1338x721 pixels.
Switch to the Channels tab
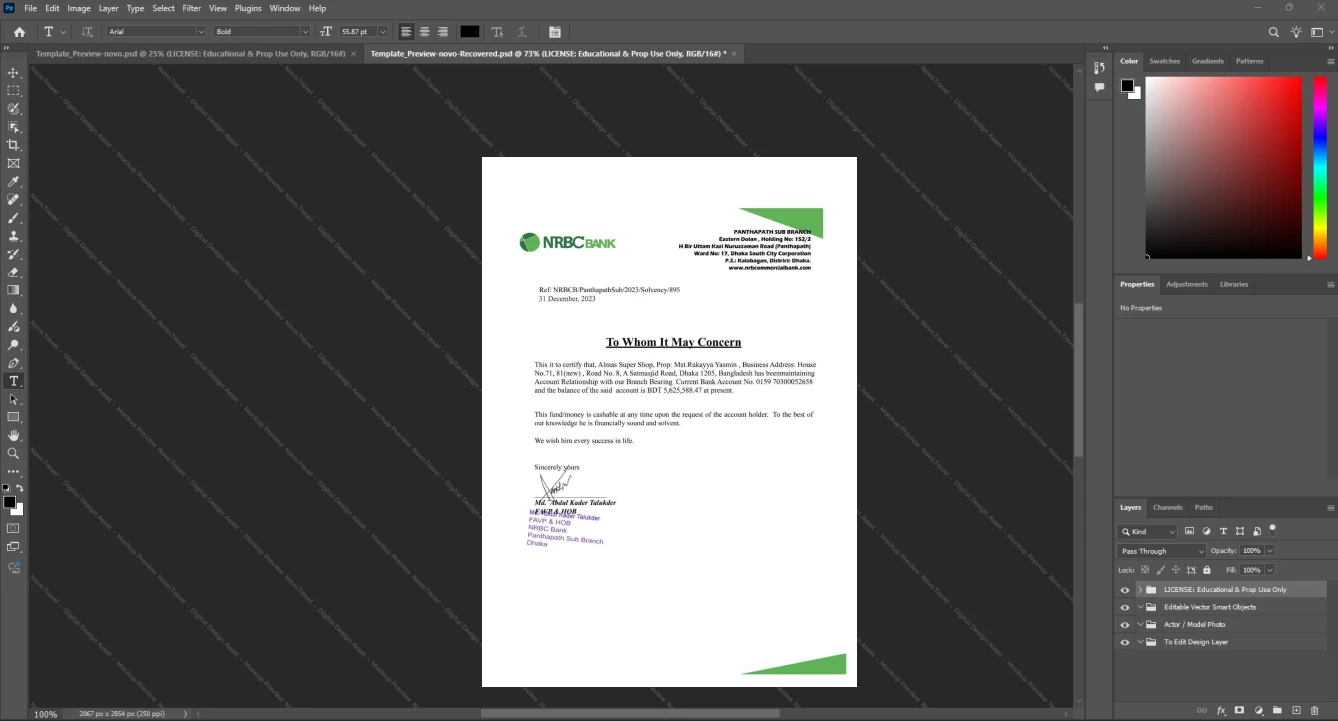click(x=1167, y=508)
